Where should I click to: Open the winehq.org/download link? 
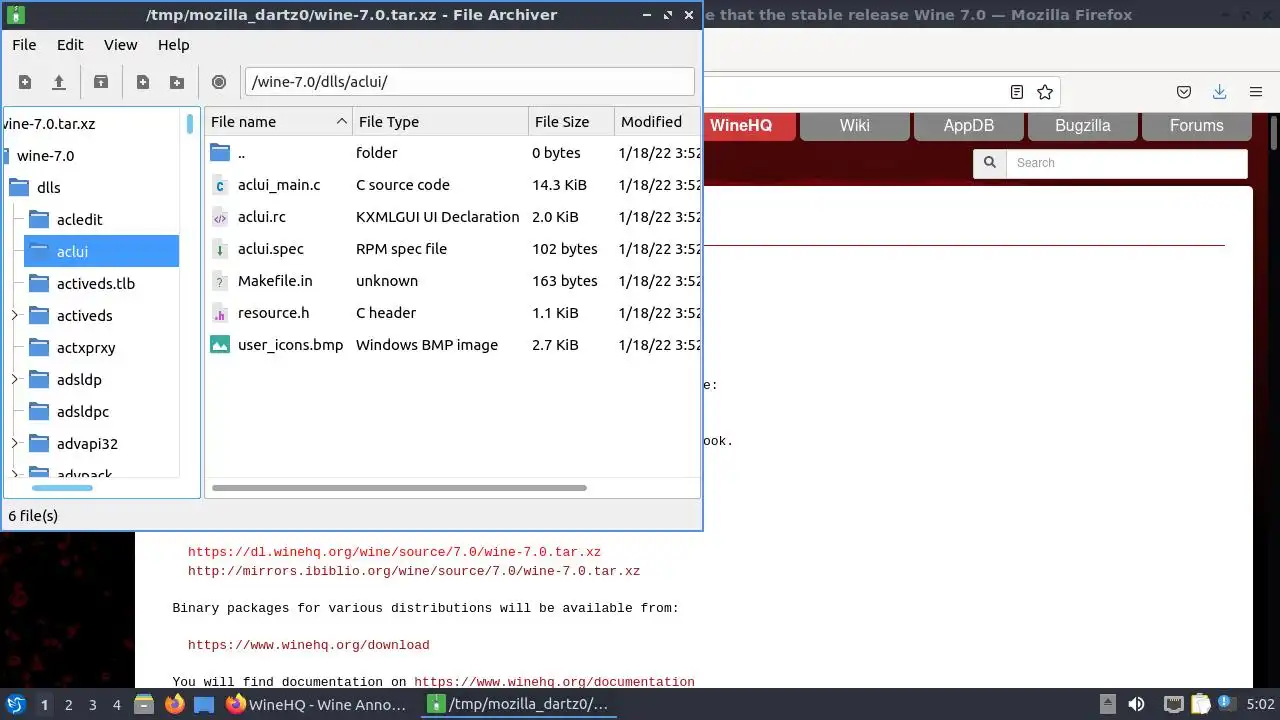309,645
